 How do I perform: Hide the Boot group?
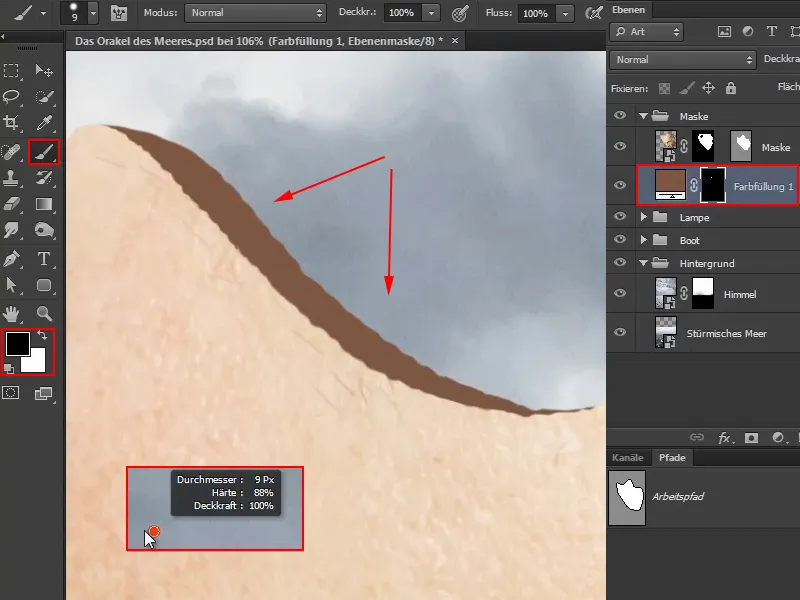(620, 239)
